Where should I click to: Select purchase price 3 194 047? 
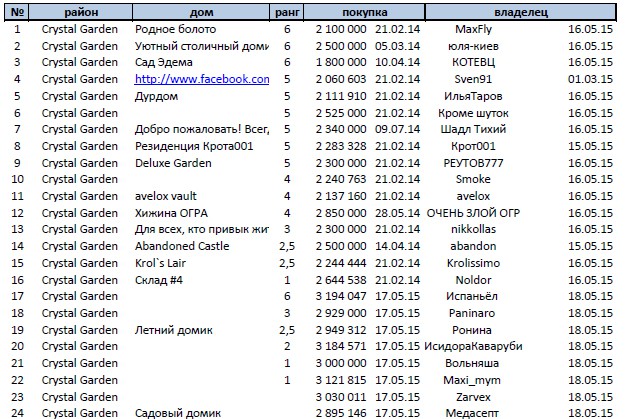tap(341, 296)
